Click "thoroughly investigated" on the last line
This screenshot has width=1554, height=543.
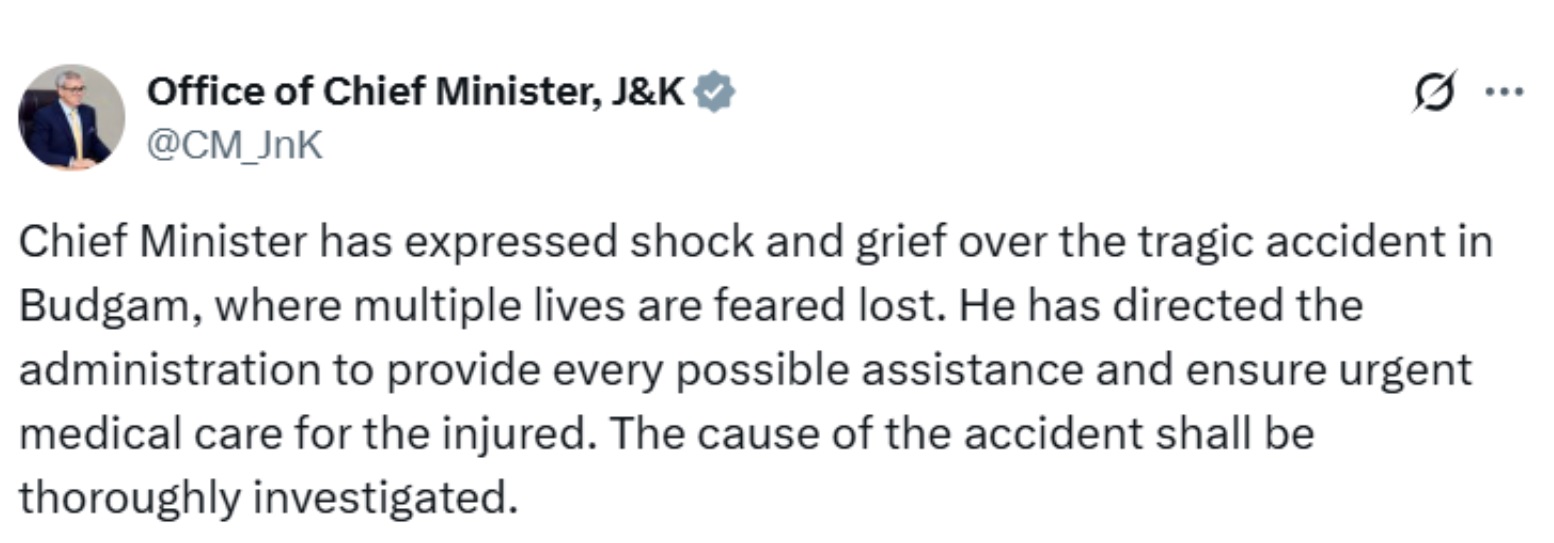(268, 497)
